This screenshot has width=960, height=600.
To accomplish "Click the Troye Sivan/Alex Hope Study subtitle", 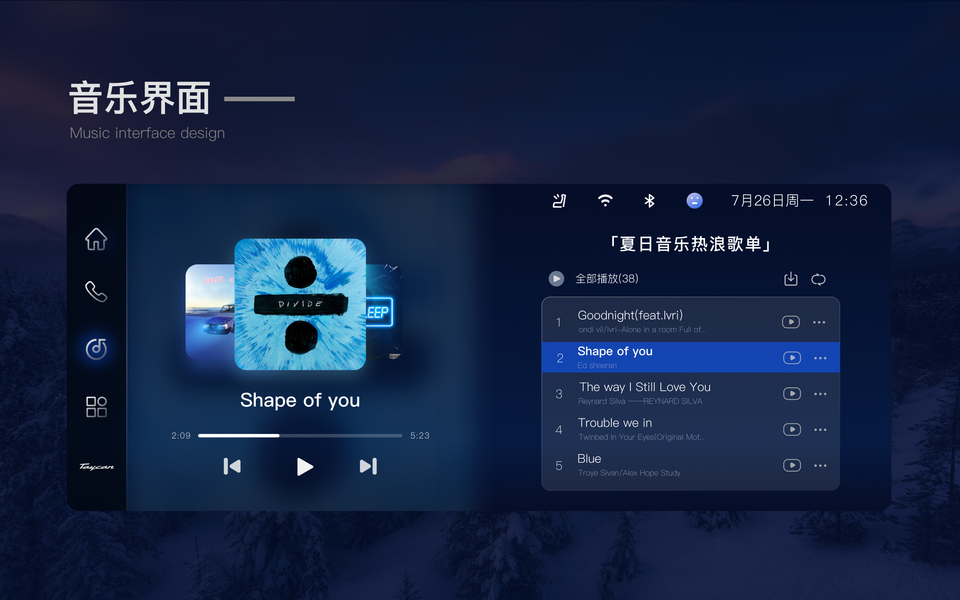I will 629,473.
